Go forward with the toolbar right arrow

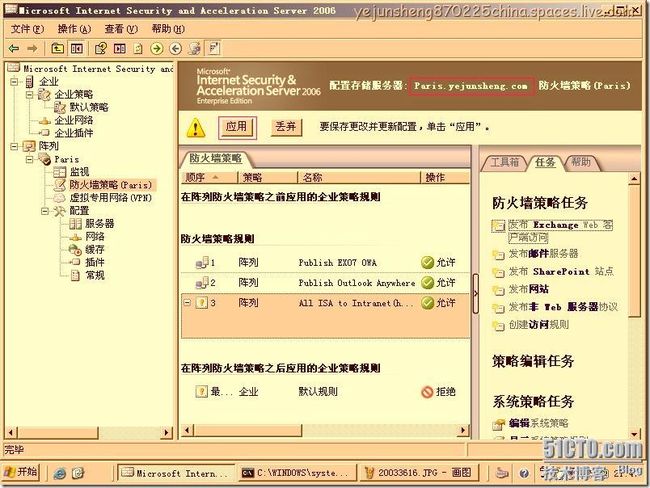coord(32,49)
